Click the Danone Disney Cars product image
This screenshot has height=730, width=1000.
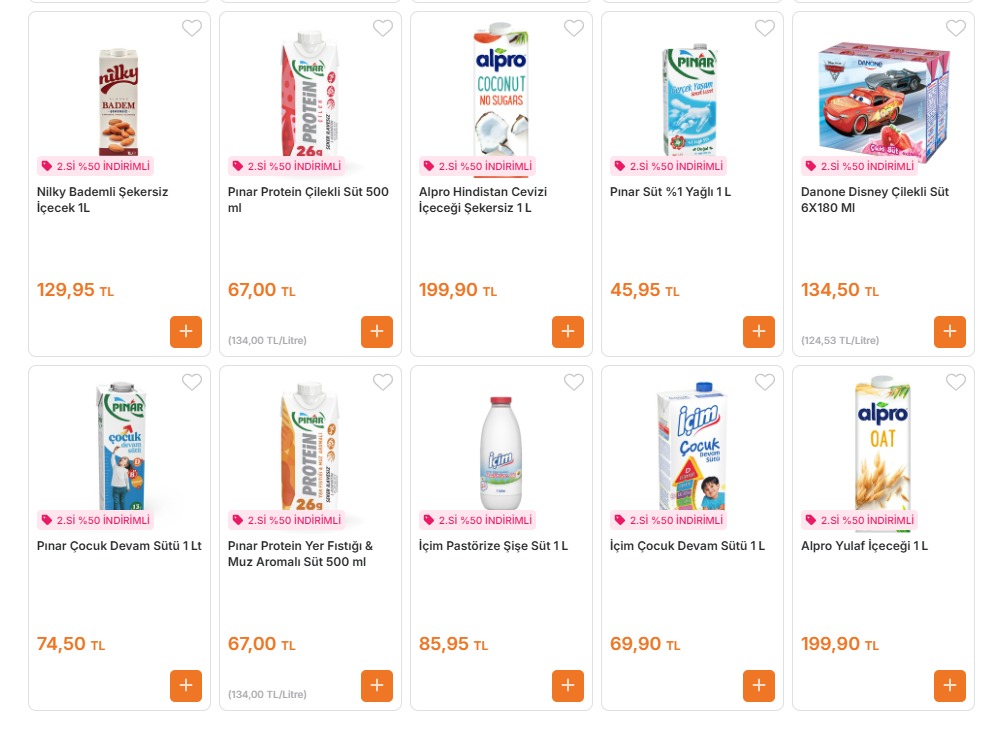tap(883, 100)
